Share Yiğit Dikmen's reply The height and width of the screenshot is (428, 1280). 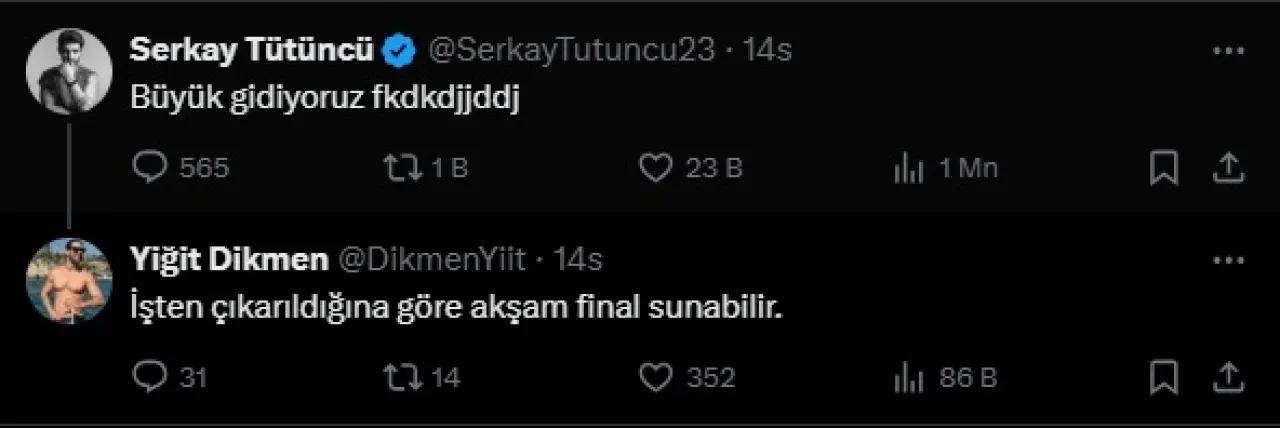click(x=1227, y=377)
